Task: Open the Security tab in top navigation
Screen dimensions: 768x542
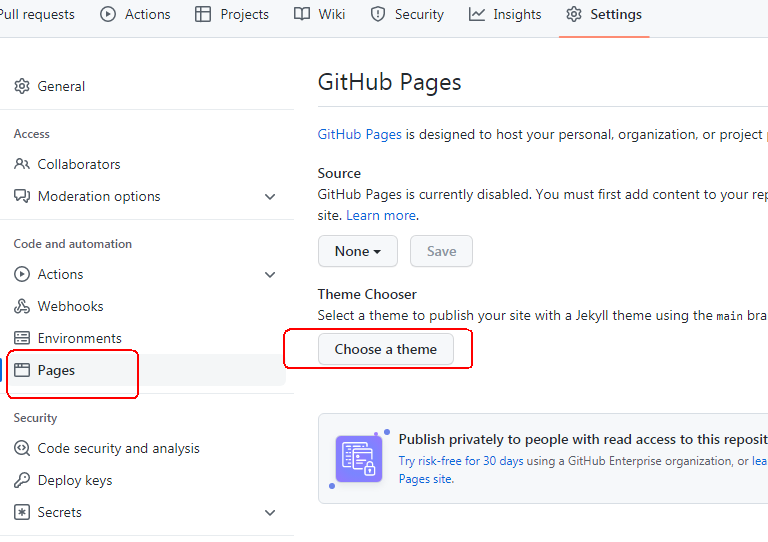Action: click(x=407, y=15)
